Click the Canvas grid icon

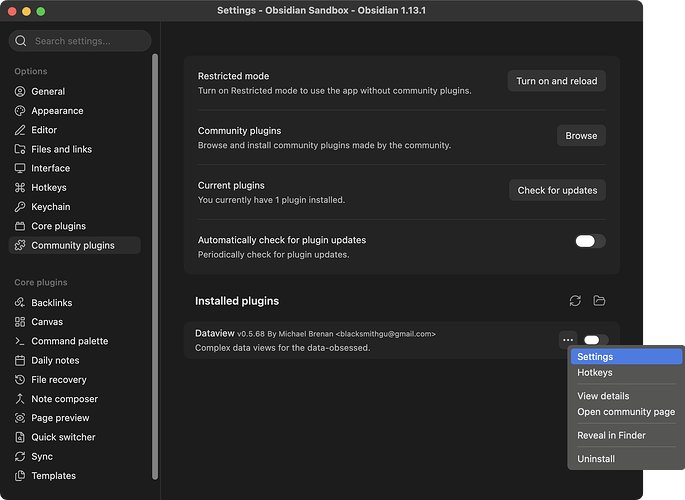pos(20,321)
